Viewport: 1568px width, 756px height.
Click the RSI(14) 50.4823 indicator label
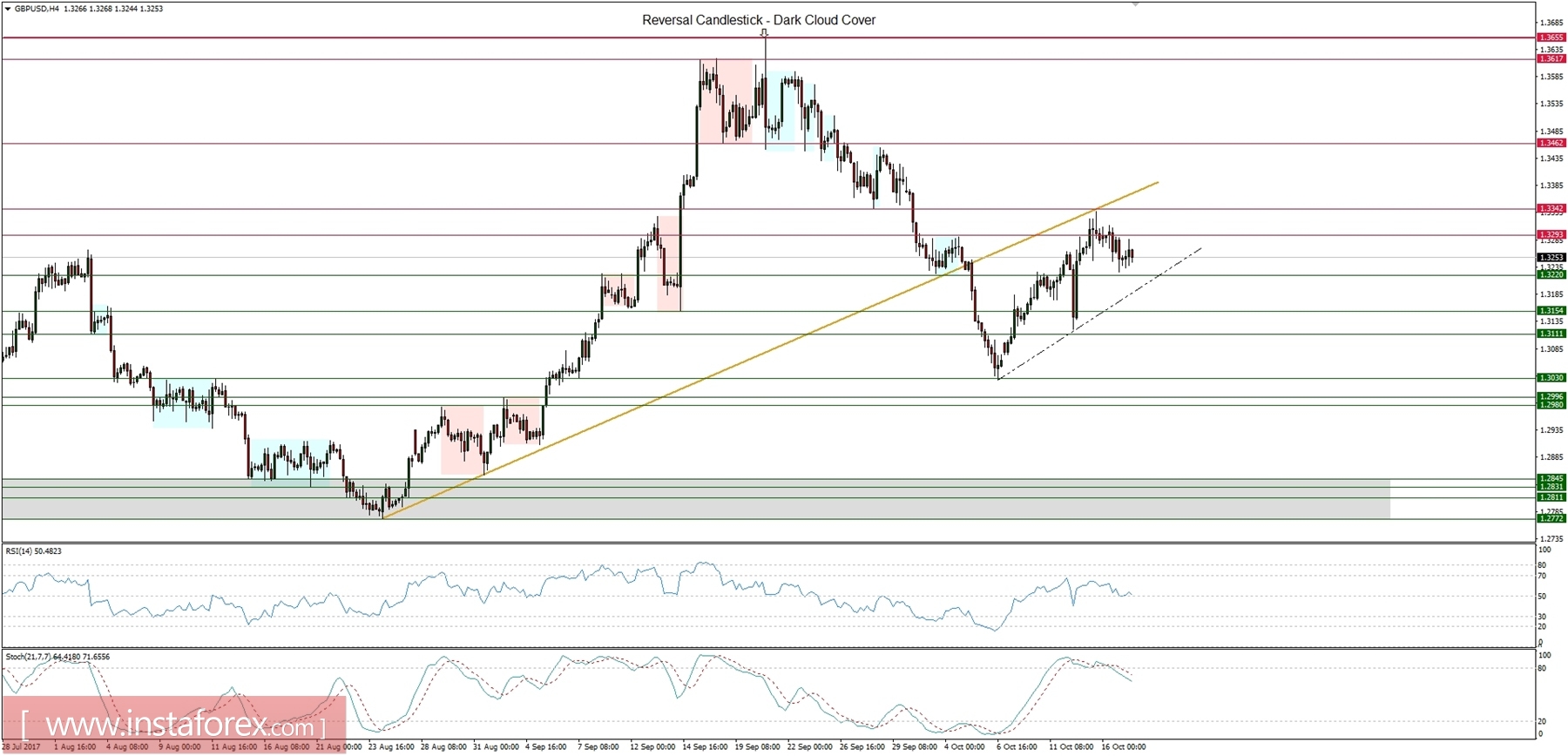(33, 551)
